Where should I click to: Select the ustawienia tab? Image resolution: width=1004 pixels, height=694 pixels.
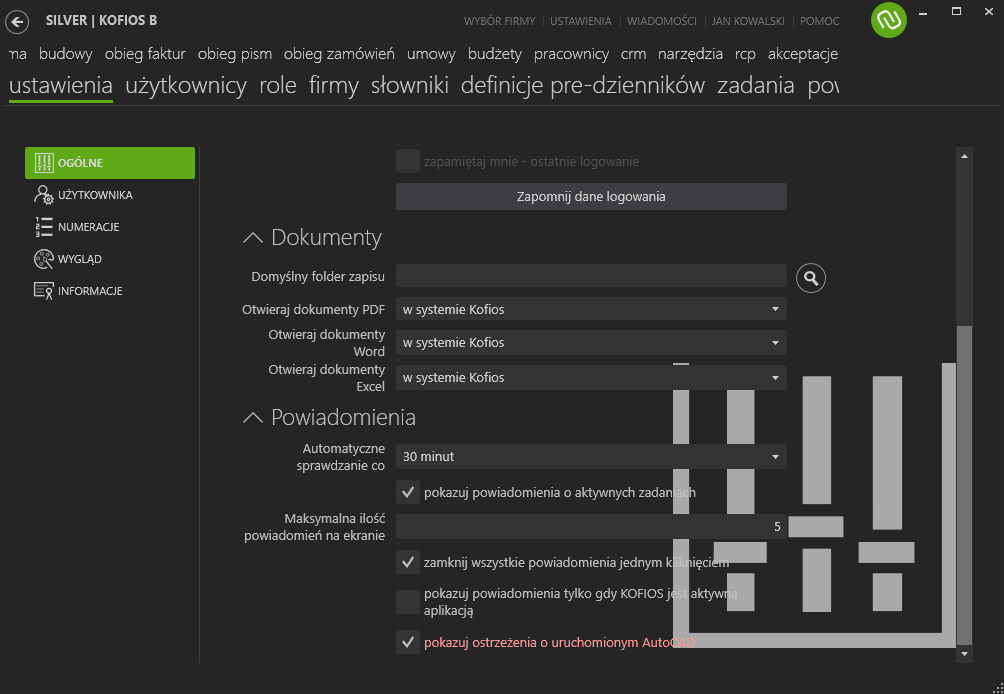coord(61,85)
